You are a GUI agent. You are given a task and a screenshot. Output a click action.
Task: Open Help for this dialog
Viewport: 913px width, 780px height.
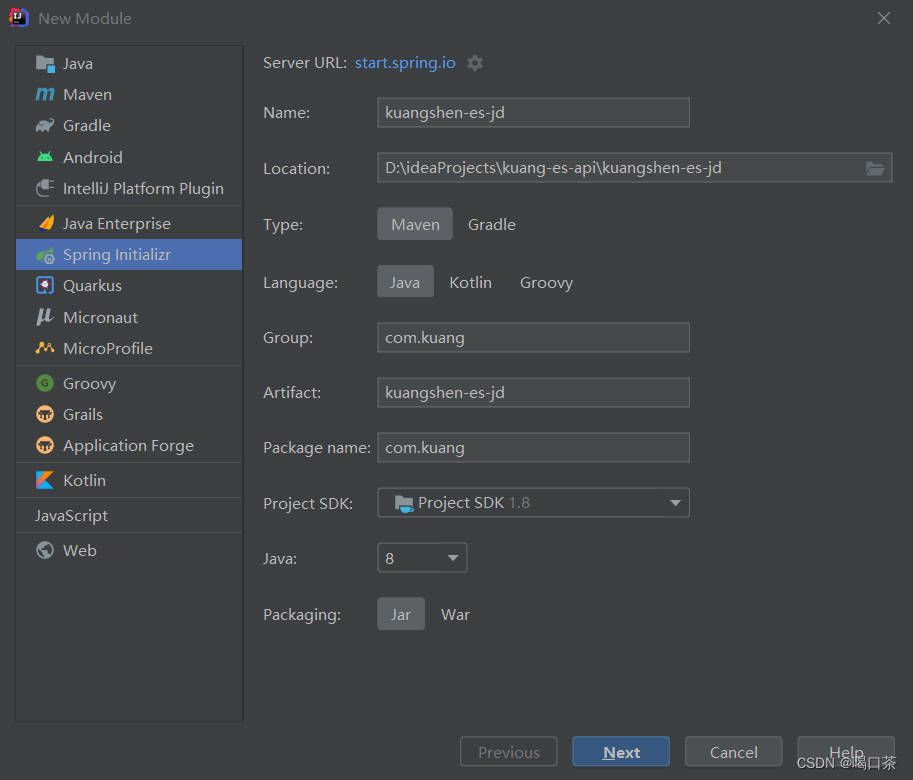[x=846, y=751]
